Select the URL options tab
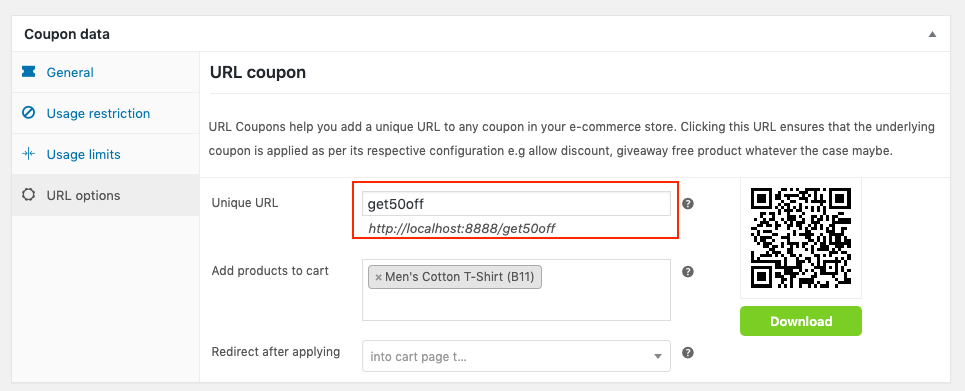Screen dimensions: 965x391 click(83, 195)
